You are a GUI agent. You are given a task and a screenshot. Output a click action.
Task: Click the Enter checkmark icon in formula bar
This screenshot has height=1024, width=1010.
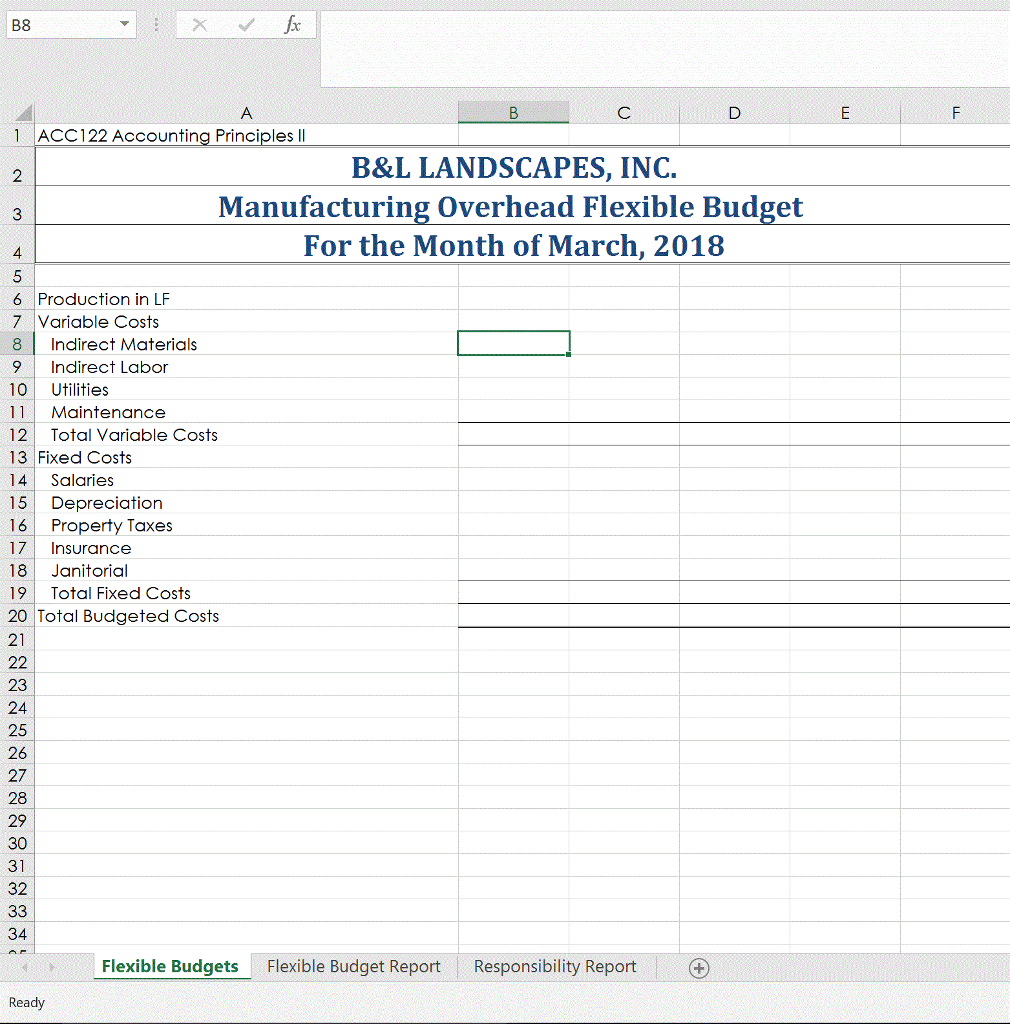246,25
